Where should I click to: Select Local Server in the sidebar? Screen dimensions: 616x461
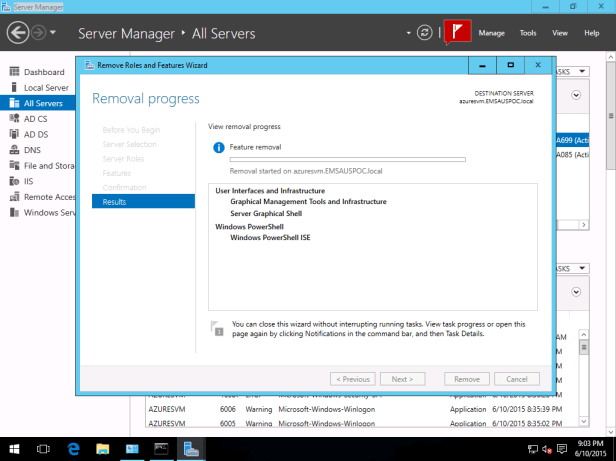tap(46, 87)
